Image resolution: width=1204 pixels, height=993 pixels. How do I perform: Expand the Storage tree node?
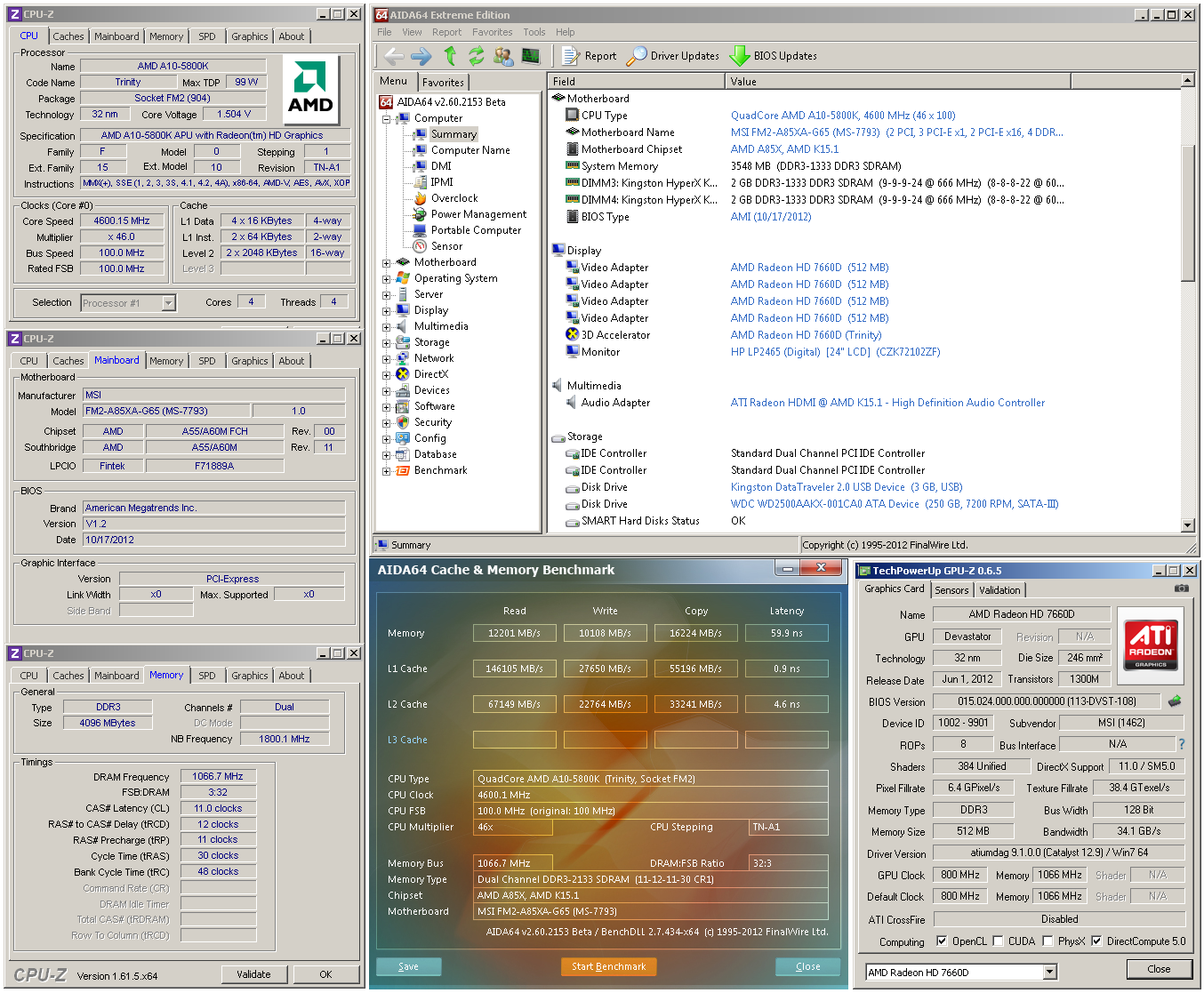click(x=386, y=342)
